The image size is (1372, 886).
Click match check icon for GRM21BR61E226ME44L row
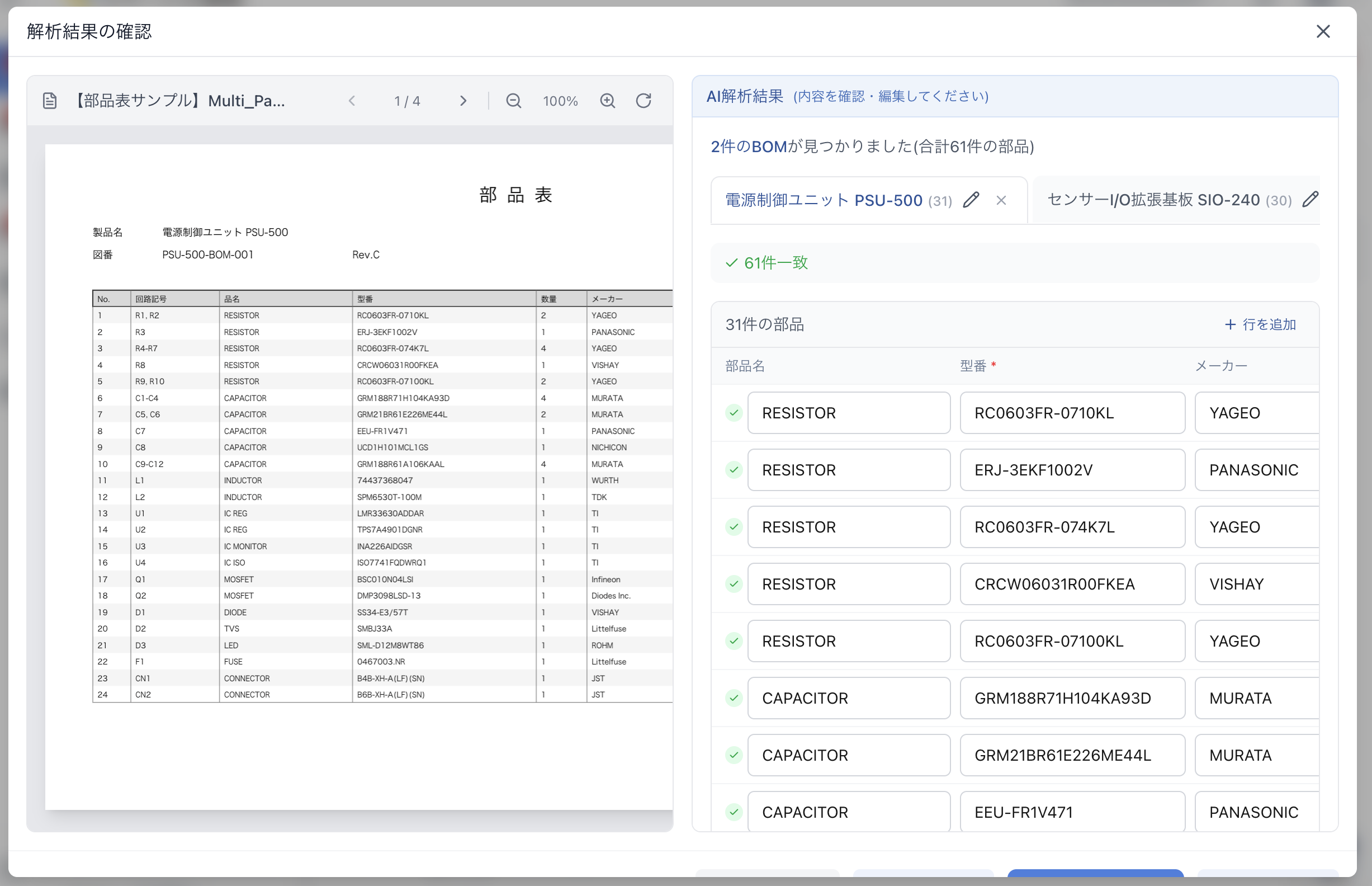pos(734,755)
